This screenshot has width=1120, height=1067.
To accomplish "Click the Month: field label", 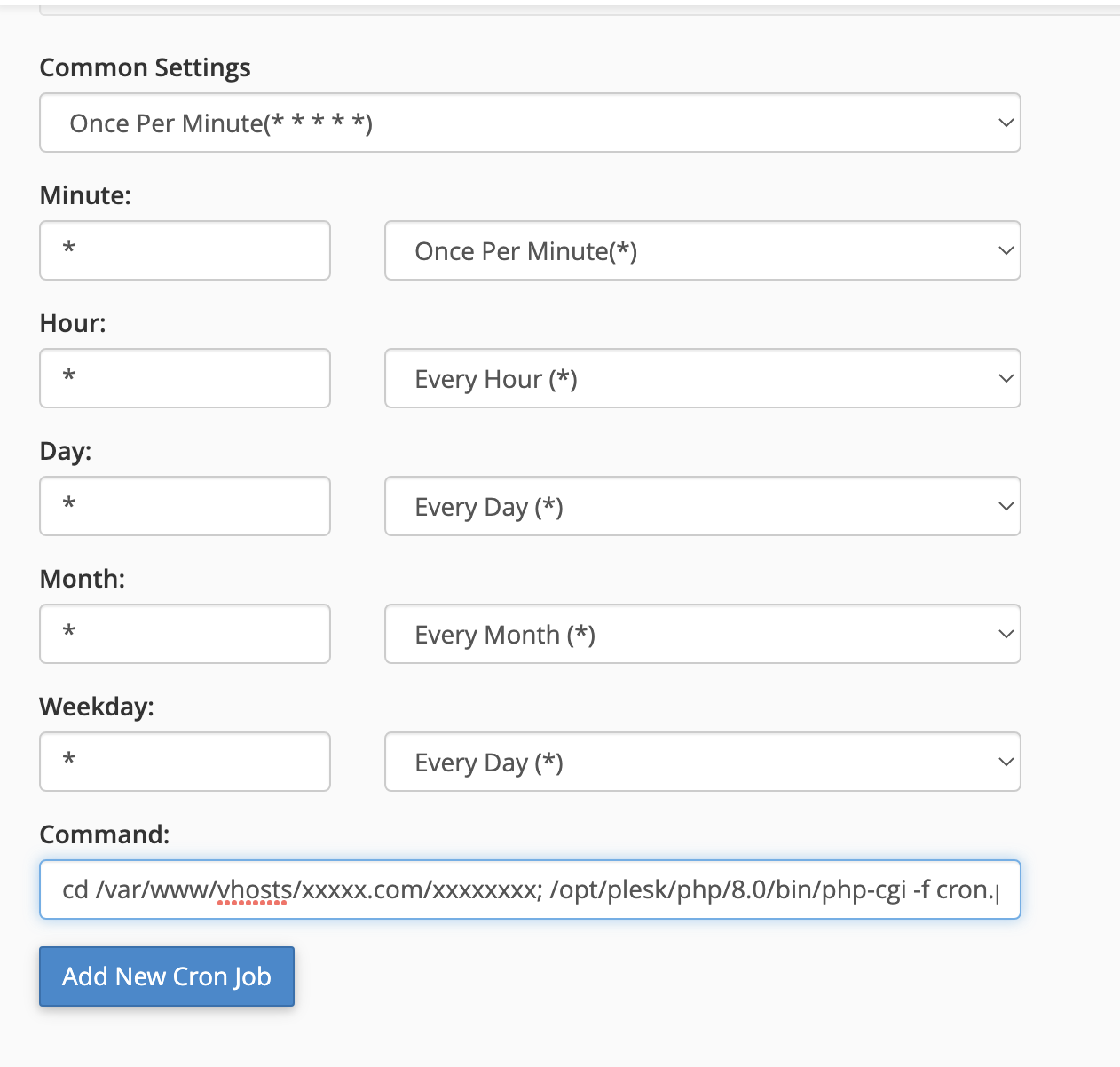I will (83, 579).
